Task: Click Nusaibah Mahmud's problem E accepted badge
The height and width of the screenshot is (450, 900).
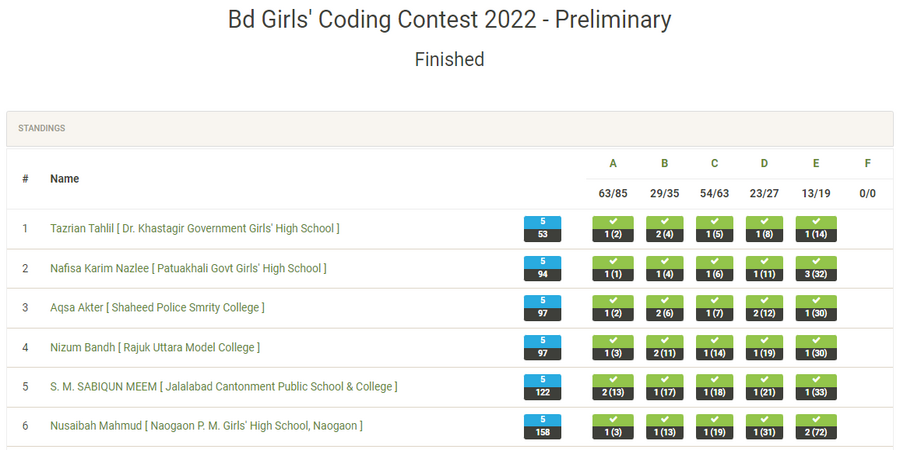Action: point(816,426)
